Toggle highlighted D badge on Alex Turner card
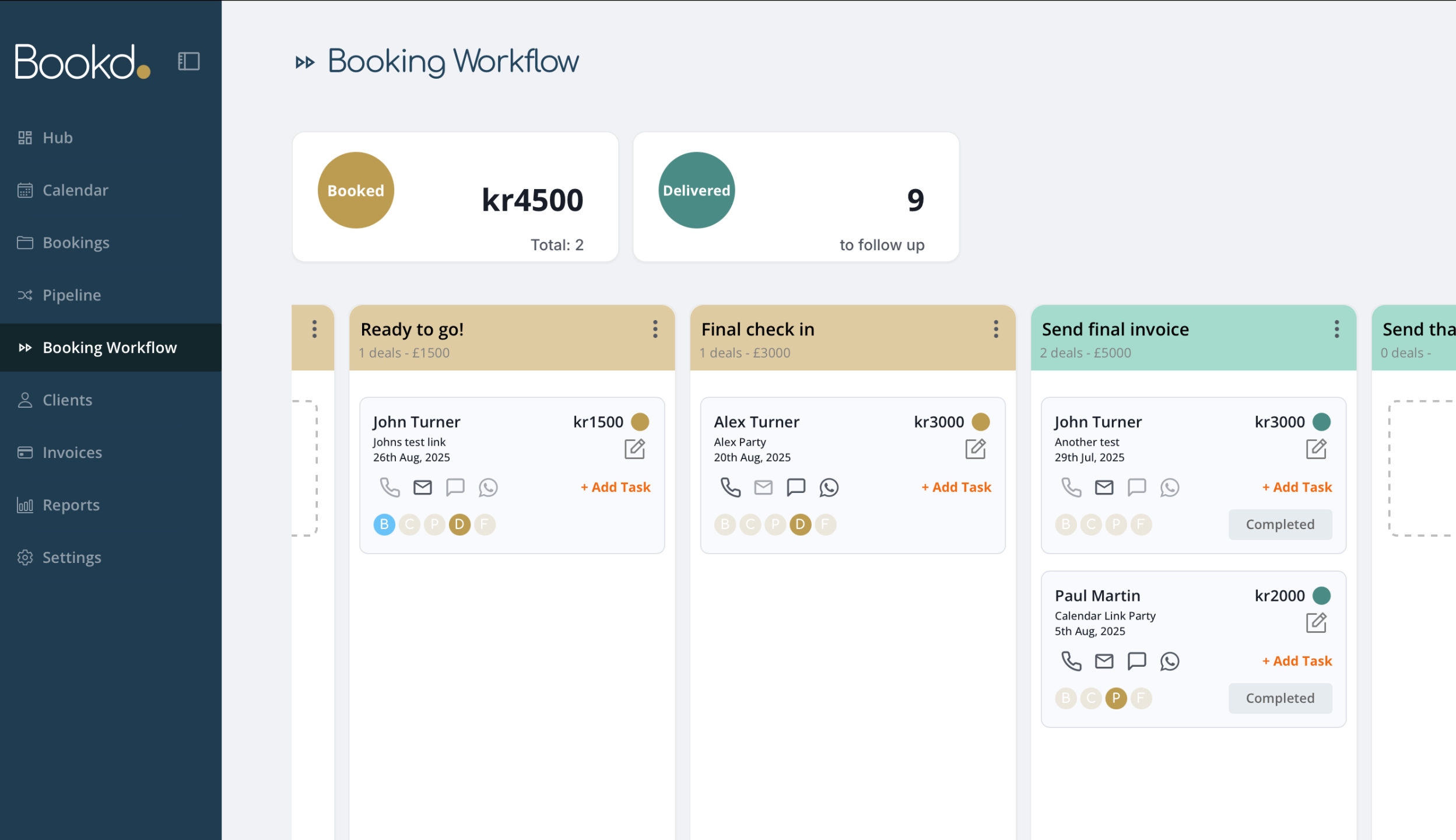The height and width of the screenshot is (840, 1456). point(800,524)
